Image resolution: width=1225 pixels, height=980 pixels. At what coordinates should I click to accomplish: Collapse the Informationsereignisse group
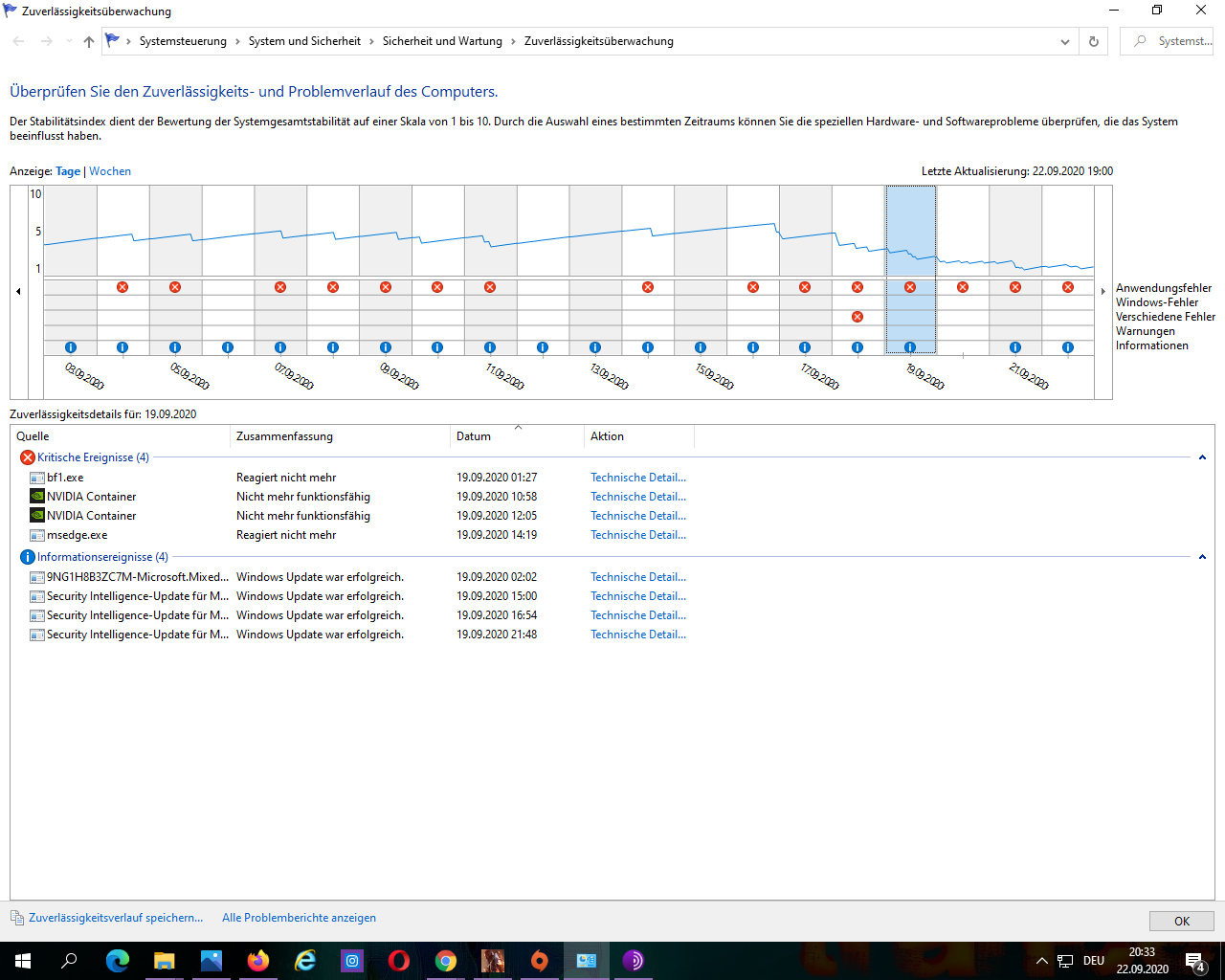click(1202, 557)
